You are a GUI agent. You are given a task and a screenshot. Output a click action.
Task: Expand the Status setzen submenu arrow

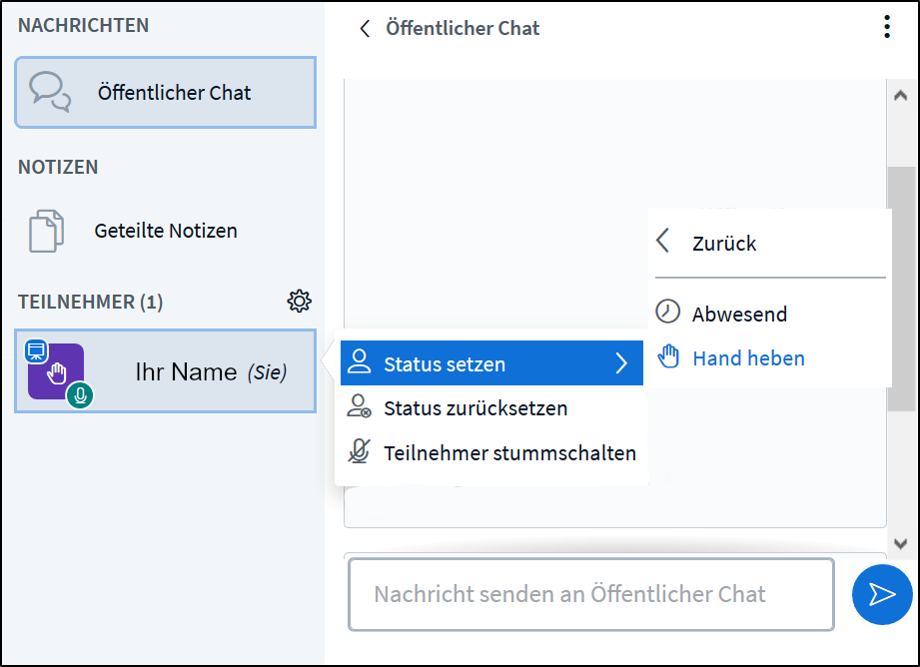tap(621, 364)
